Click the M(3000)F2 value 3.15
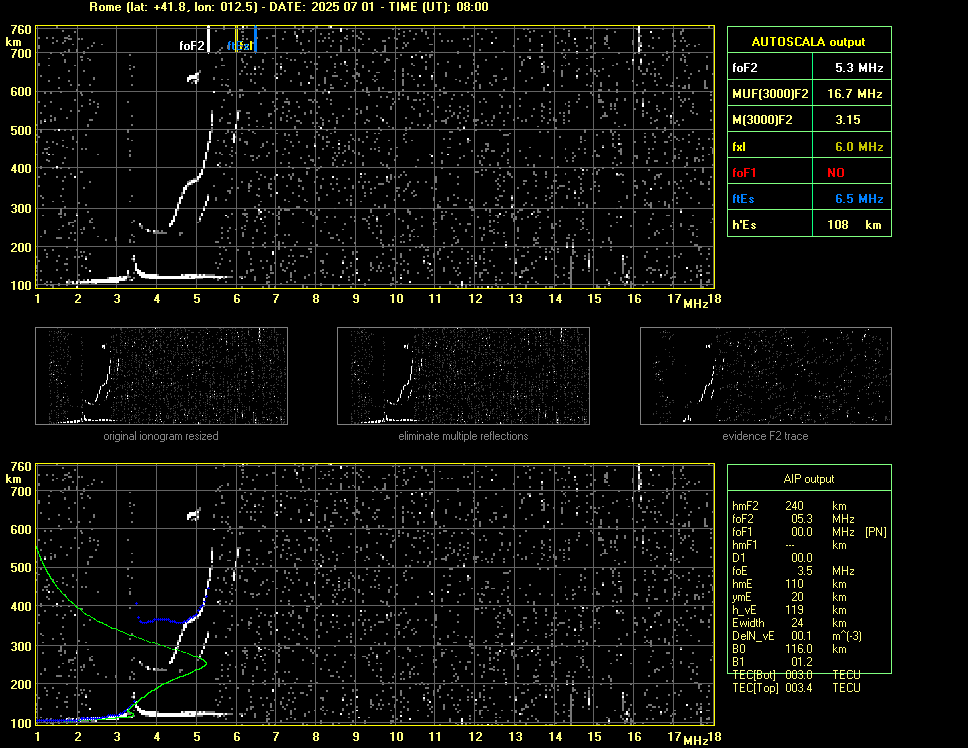Screen dimensions: 968x748 click(x=848, y=120)
